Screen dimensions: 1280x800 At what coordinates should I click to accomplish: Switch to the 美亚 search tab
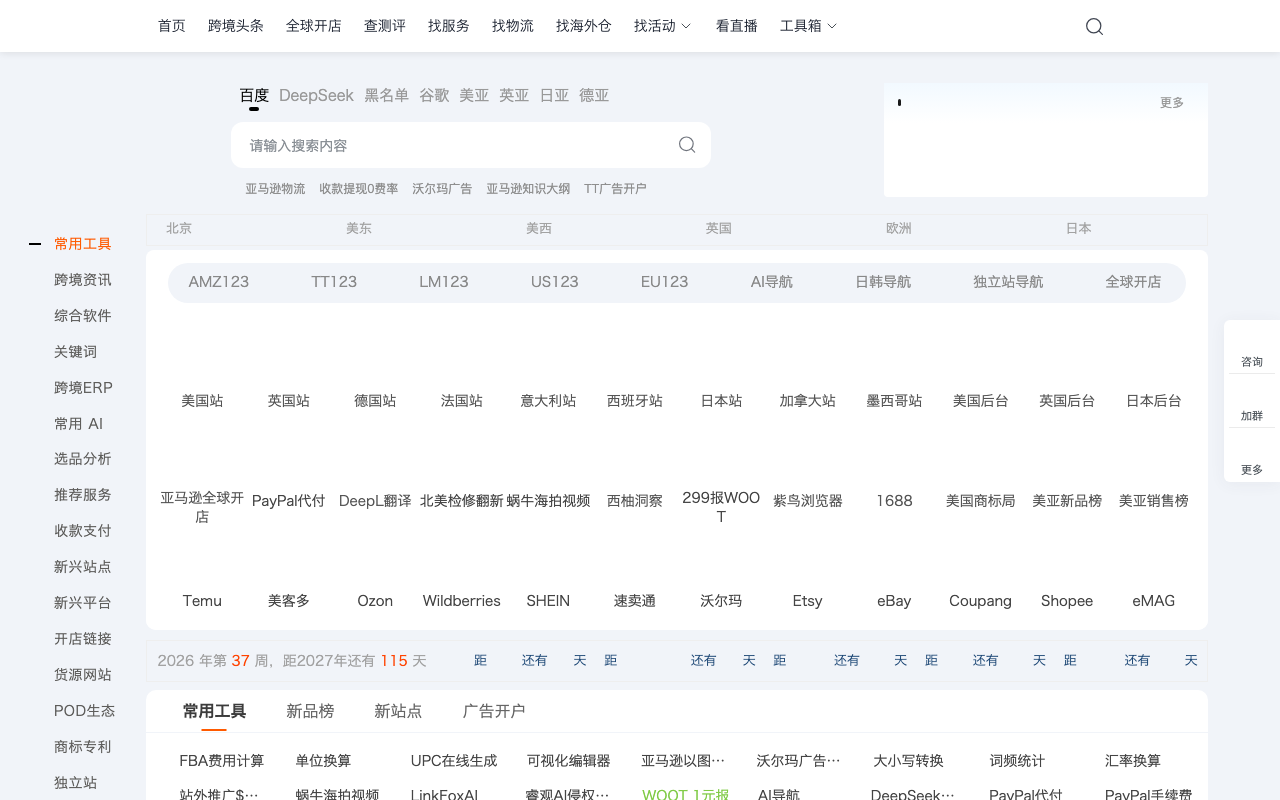(474, 95)
